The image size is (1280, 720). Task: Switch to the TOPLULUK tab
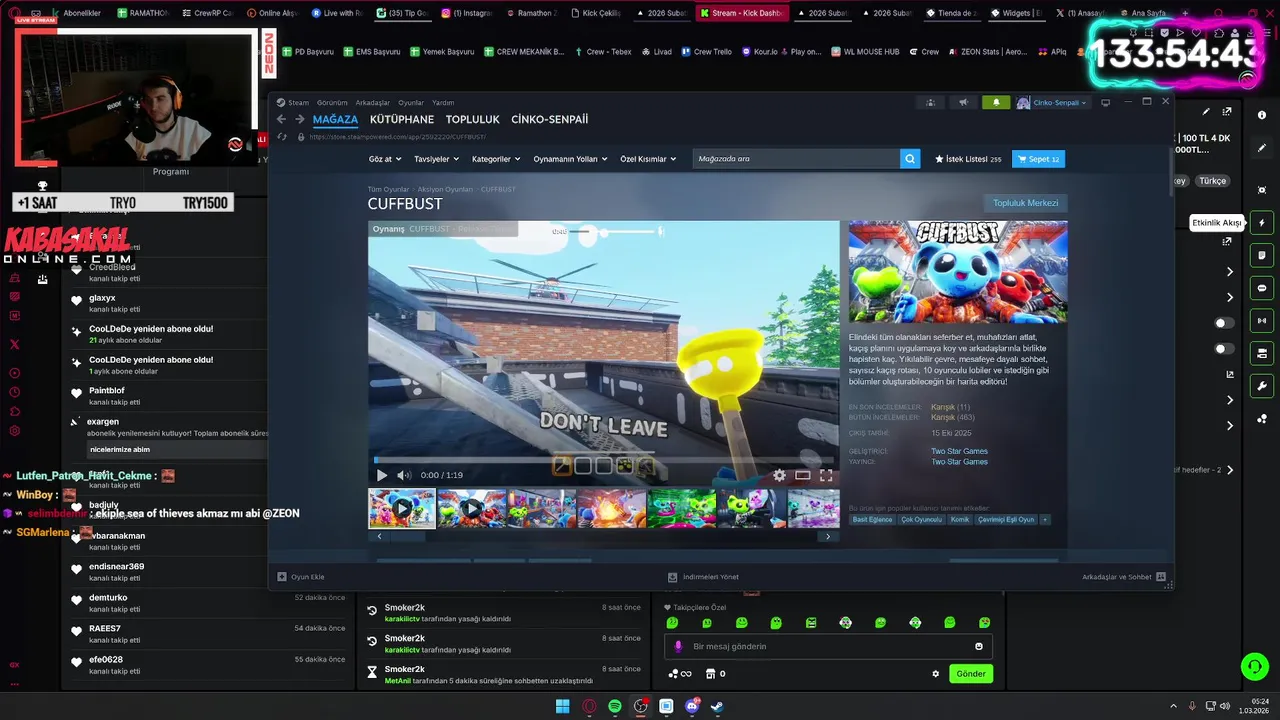(473, 119)
